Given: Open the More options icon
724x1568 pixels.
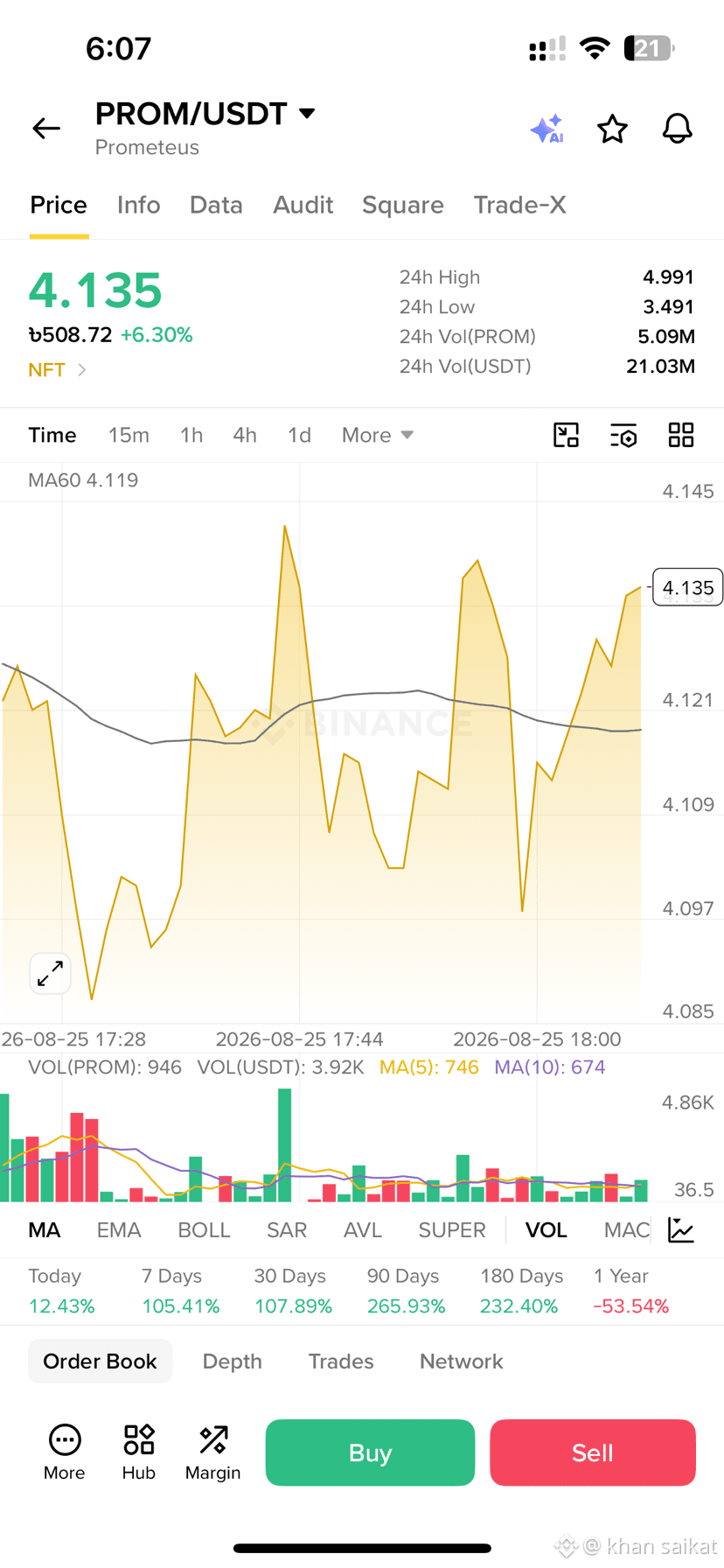Looking at the screenshot, I should coord(65,1452).
